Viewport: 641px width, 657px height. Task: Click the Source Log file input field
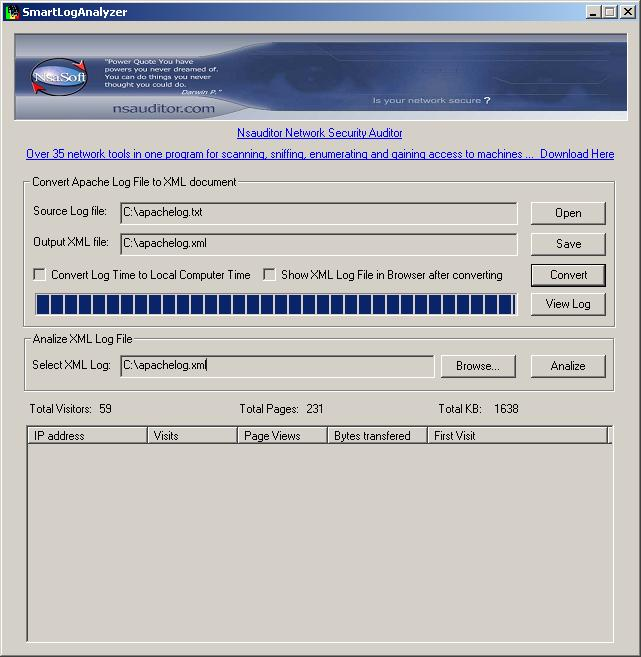click(x=318, y=213)
